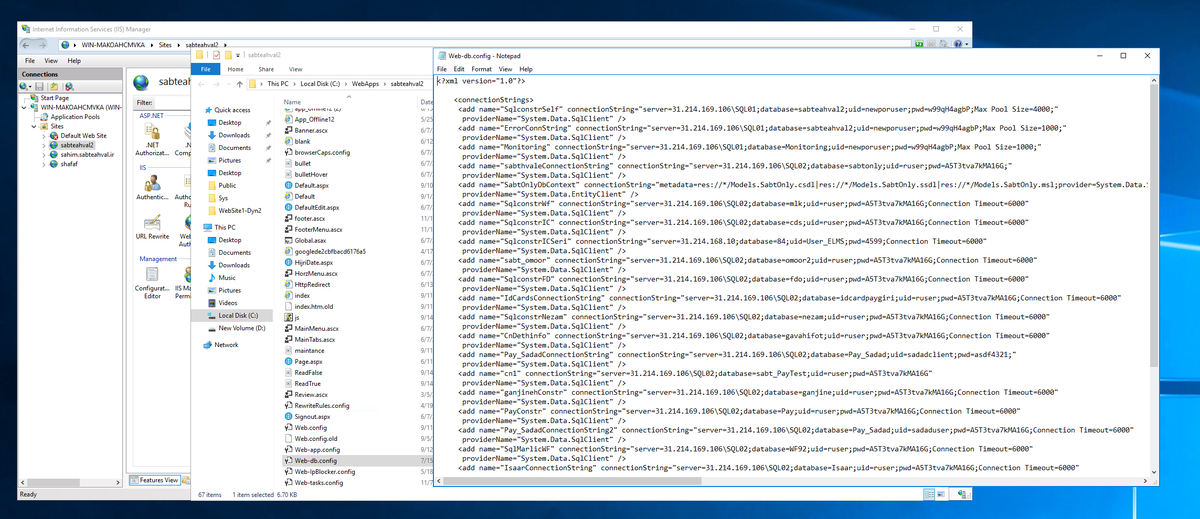The width and height of the screenshot is (1200, 519).
Task: Open Notepad Edit menu
Action: click(x=458, y=69)
